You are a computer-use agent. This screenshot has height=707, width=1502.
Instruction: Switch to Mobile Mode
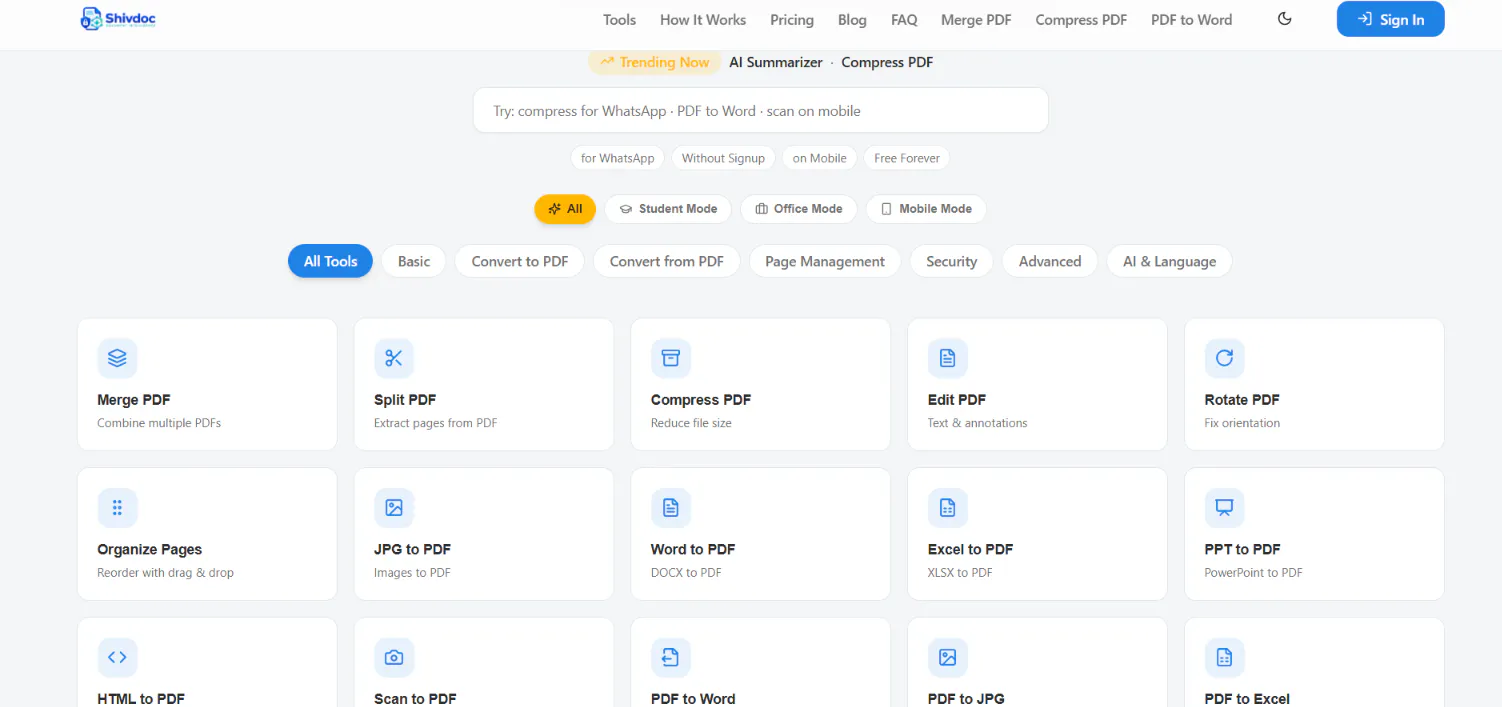click(926, 209)
